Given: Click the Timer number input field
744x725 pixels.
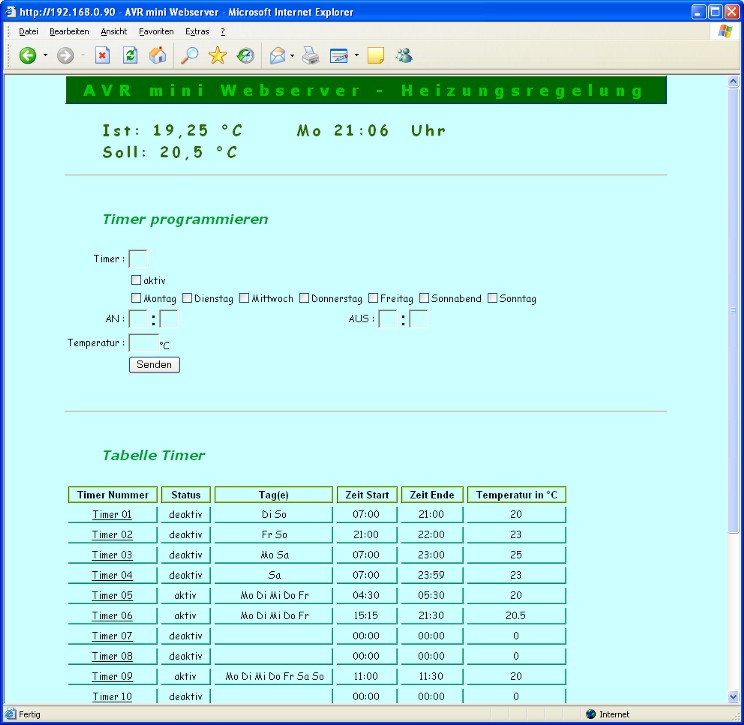Looking at the screenshot, I should (138, 259).
